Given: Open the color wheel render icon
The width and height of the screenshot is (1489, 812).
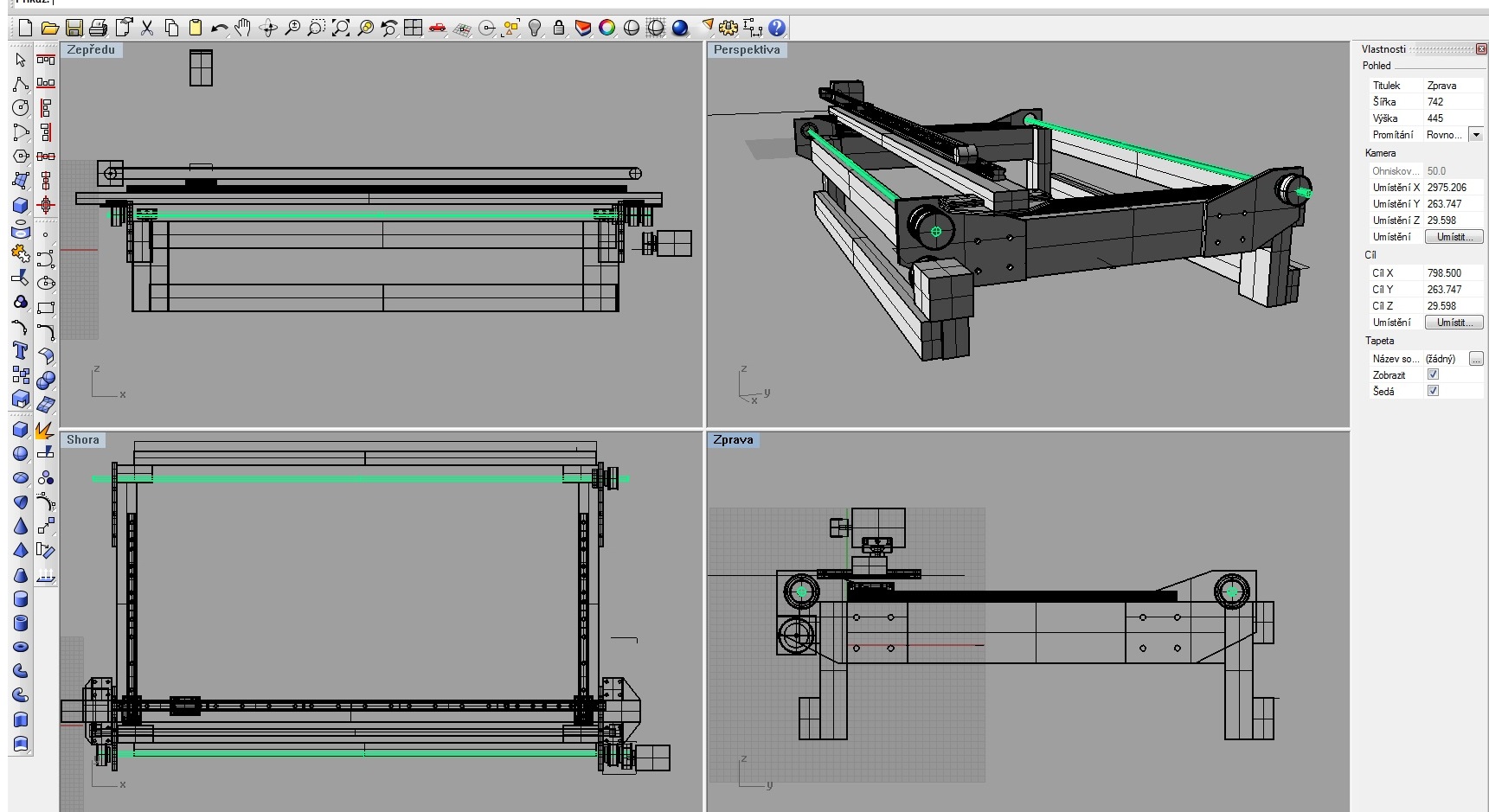Looking at the screenshot, I should pos(607,29).
